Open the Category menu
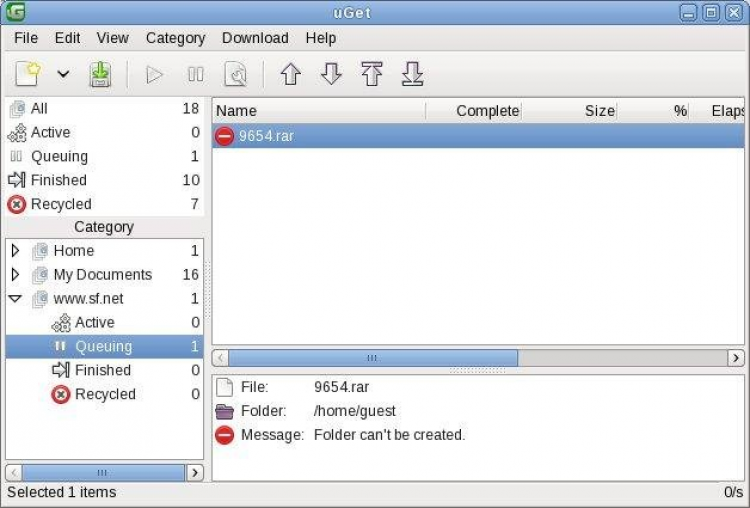The image size is (750, 508). pyautogui.click(x=176, y=38)
